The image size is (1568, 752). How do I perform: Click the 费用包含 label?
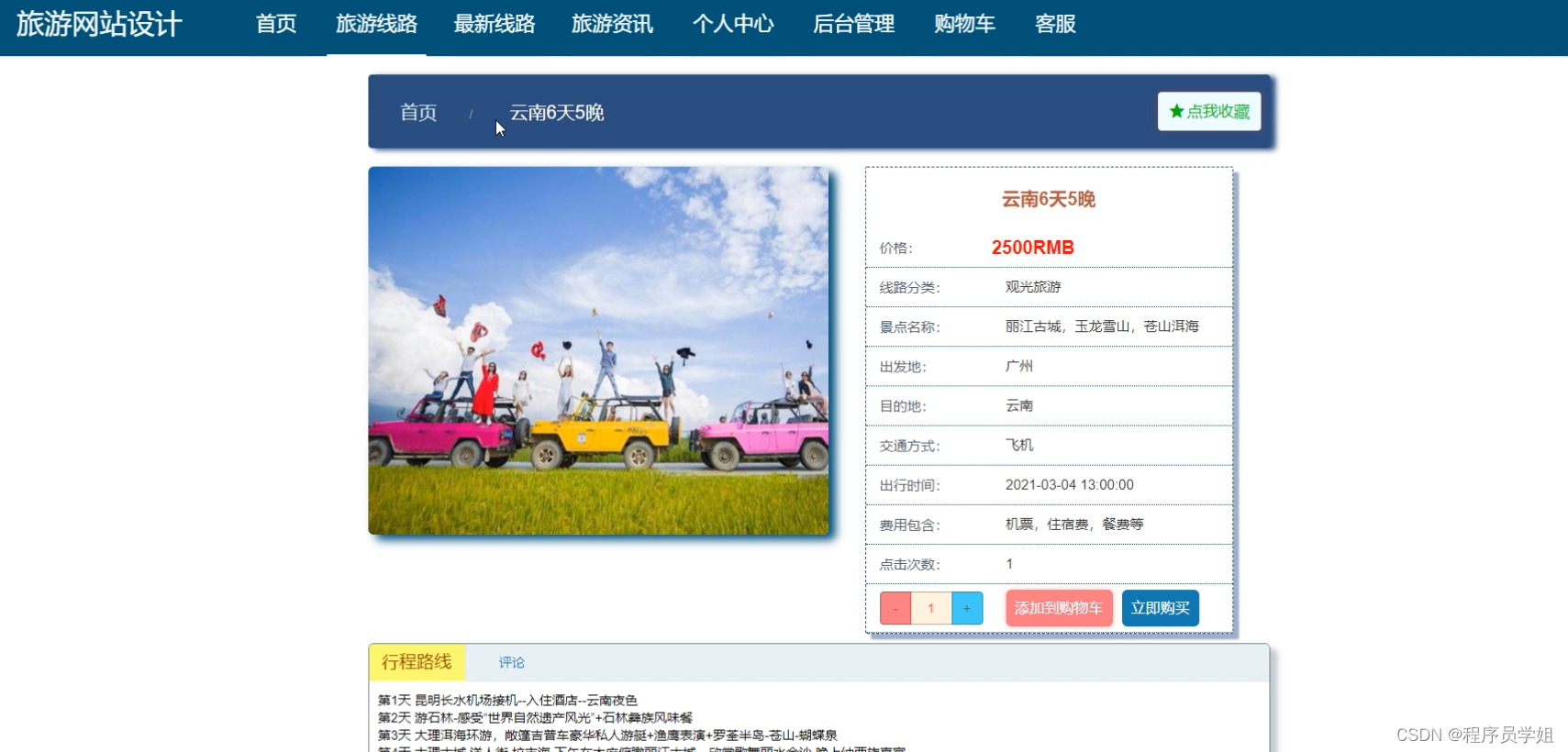pos(910,525)
